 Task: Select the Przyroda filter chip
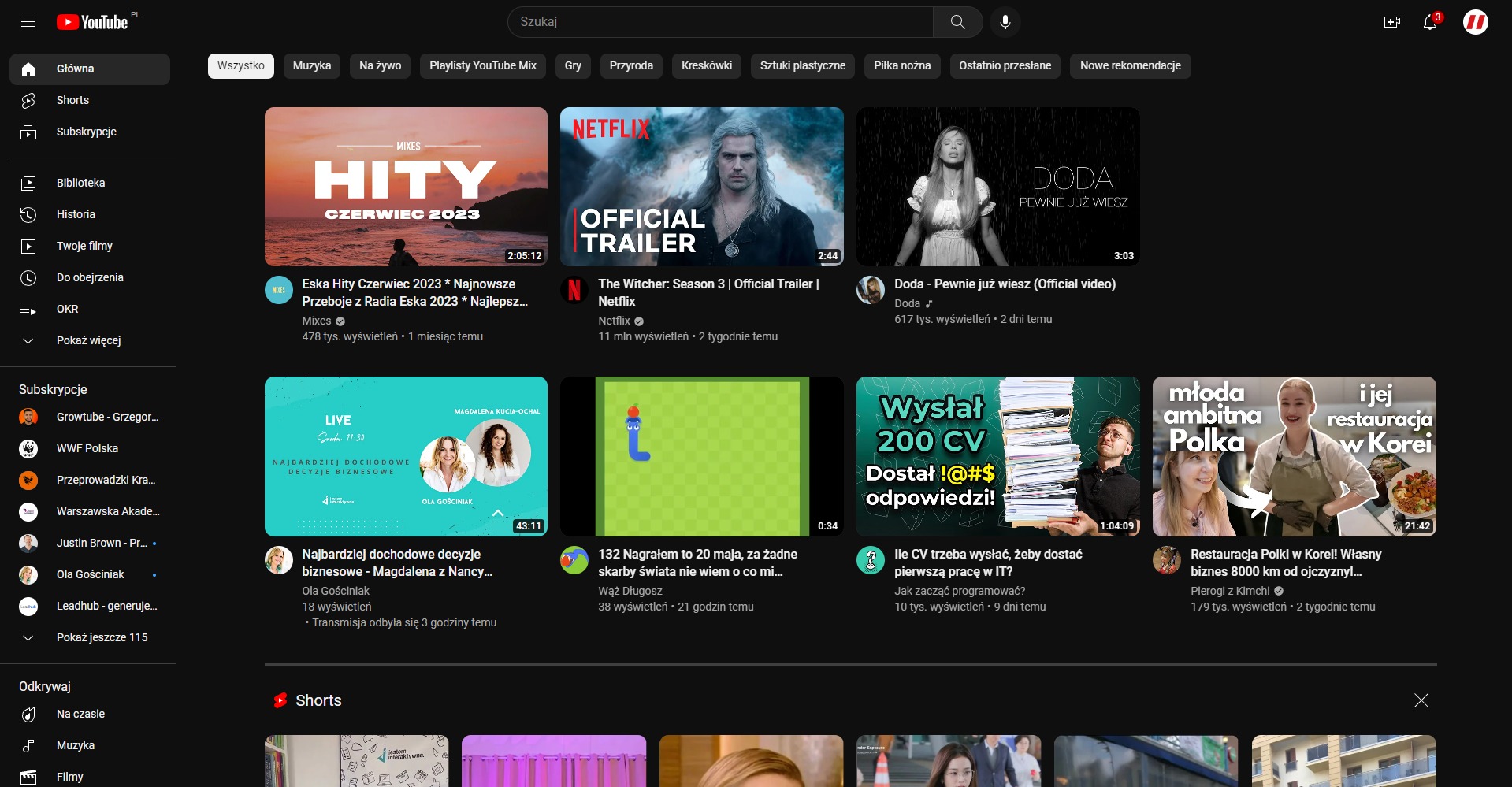(631, 66)
